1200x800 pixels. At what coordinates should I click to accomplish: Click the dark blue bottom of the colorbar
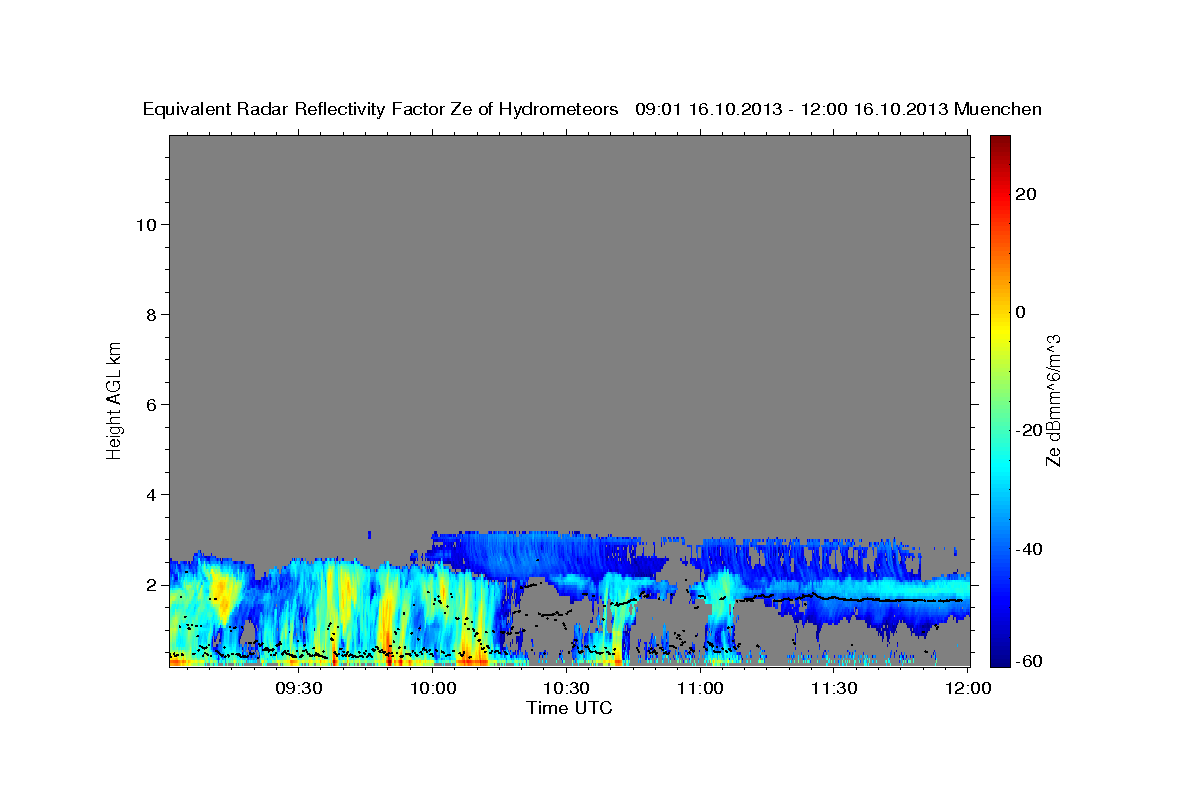click(x=999, y=655)
